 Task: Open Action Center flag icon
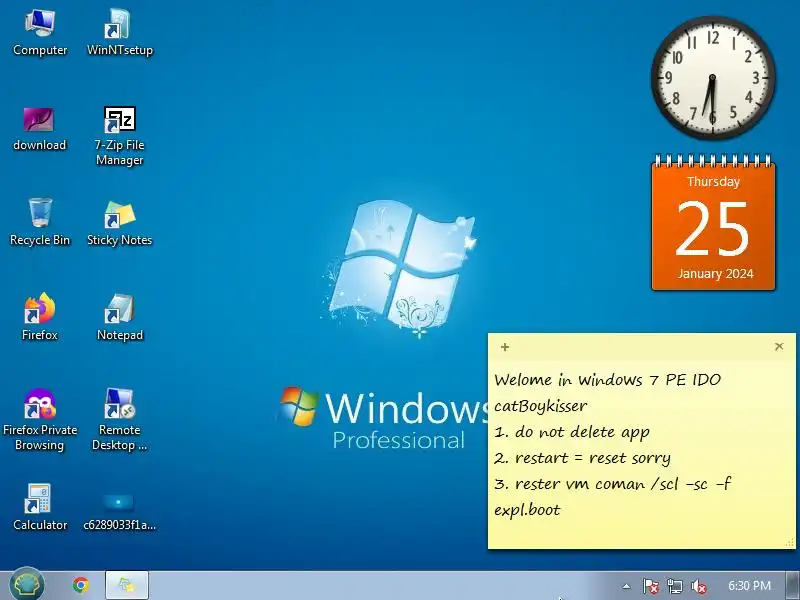click(650, 586)
